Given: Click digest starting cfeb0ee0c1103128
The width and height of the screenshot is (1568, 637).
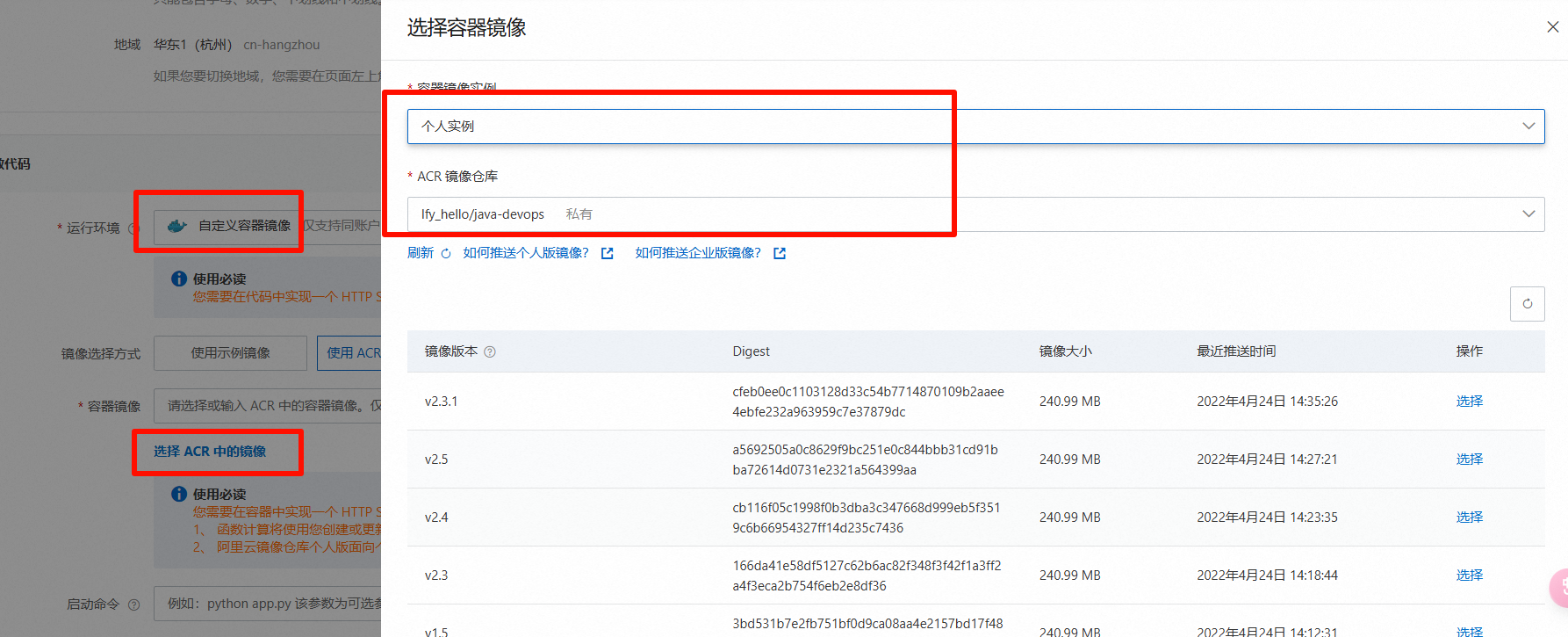Looking at the screenshot, I should tap(868, 402).
